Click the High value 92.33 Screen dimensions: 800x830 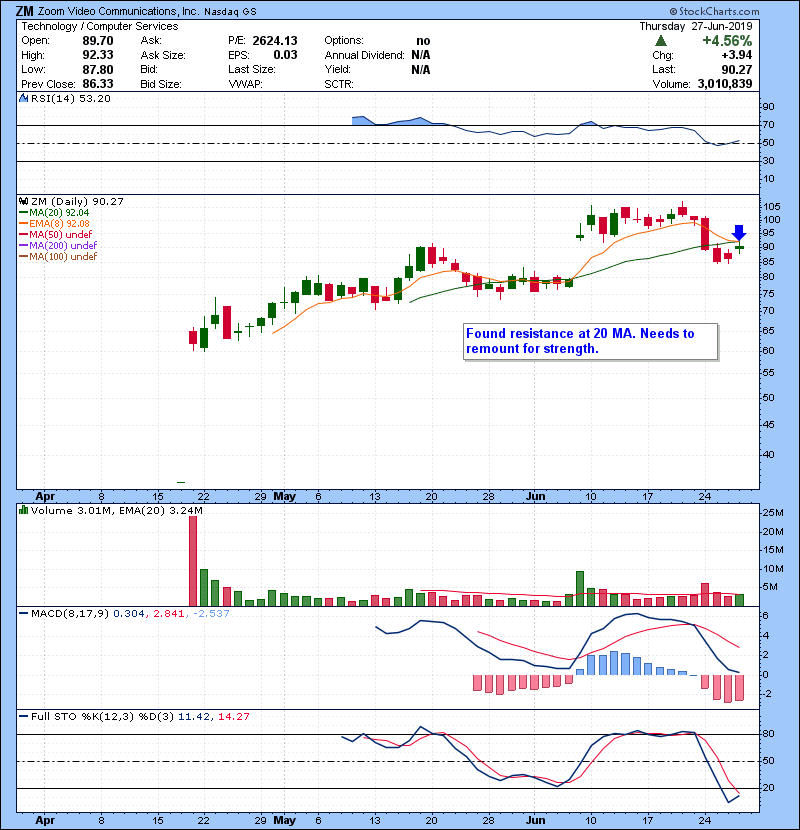(x=98, y=55)
